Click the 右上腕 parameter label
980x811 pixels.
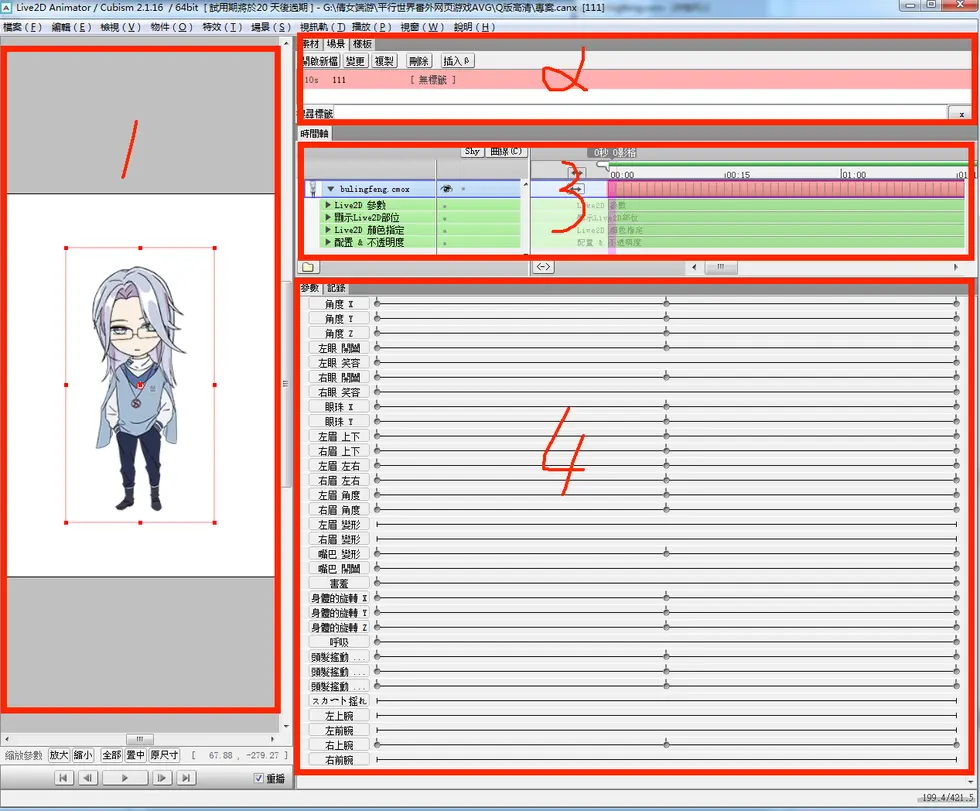point(339,745)
